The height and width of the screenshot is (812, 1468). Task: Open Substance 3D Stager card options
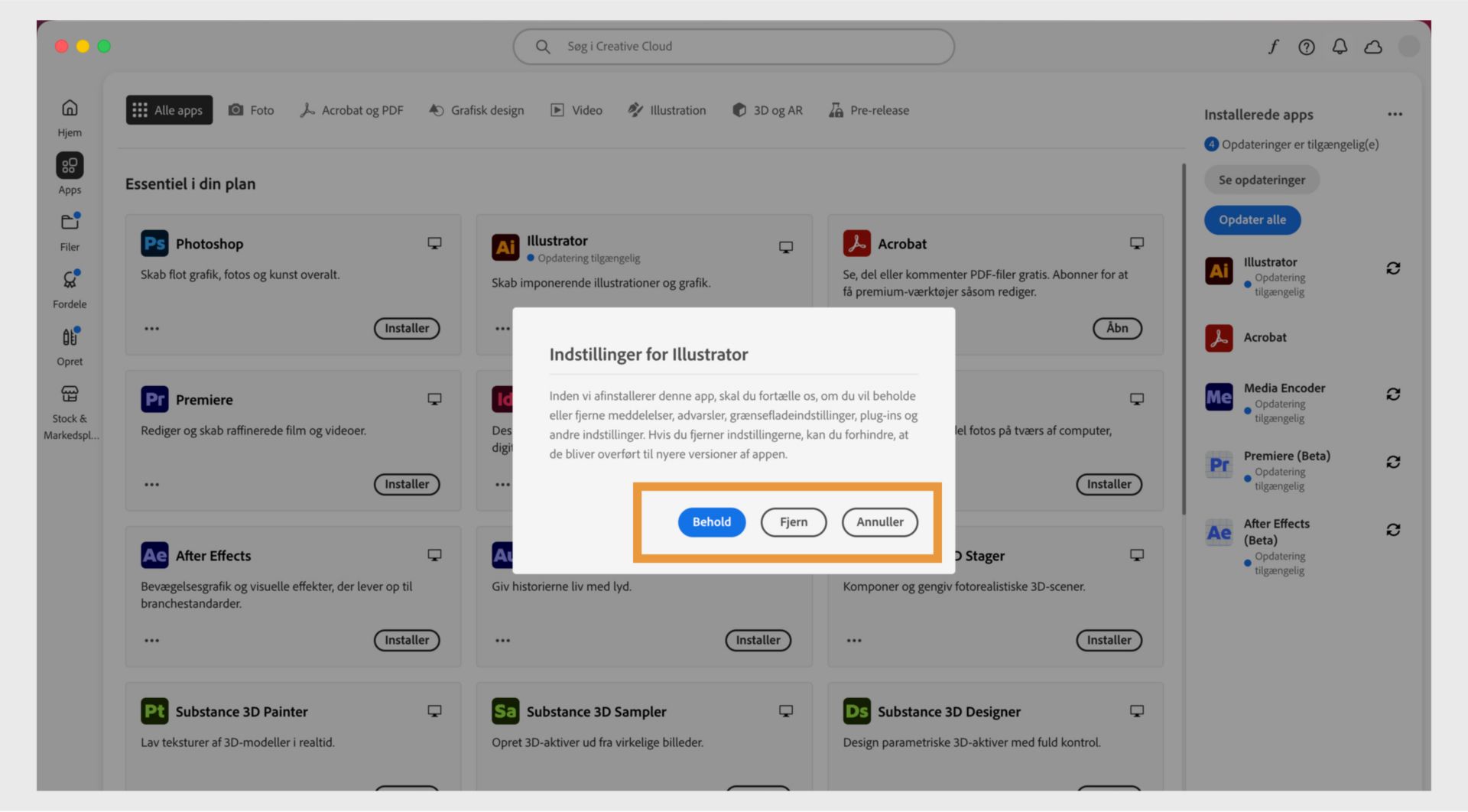854,641
